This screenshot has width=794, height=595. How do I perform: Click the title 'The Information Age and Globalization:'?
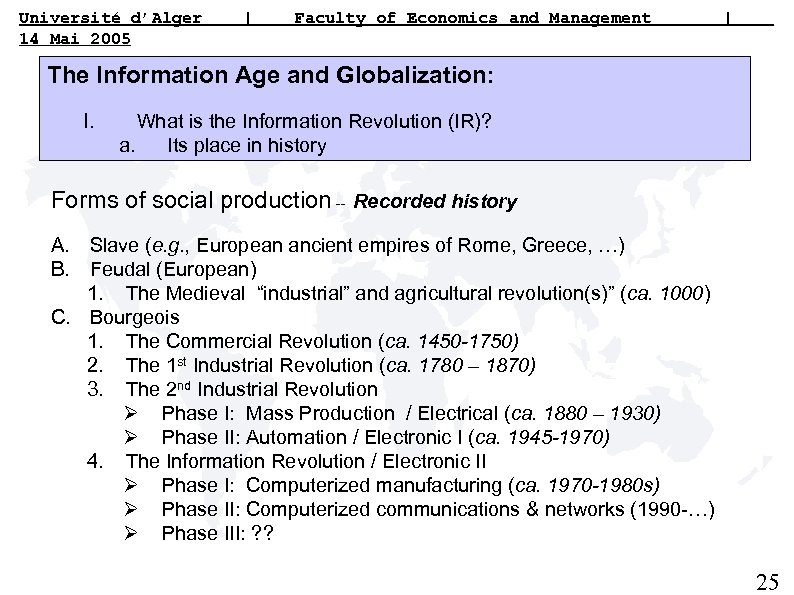[x=270, y=75]
